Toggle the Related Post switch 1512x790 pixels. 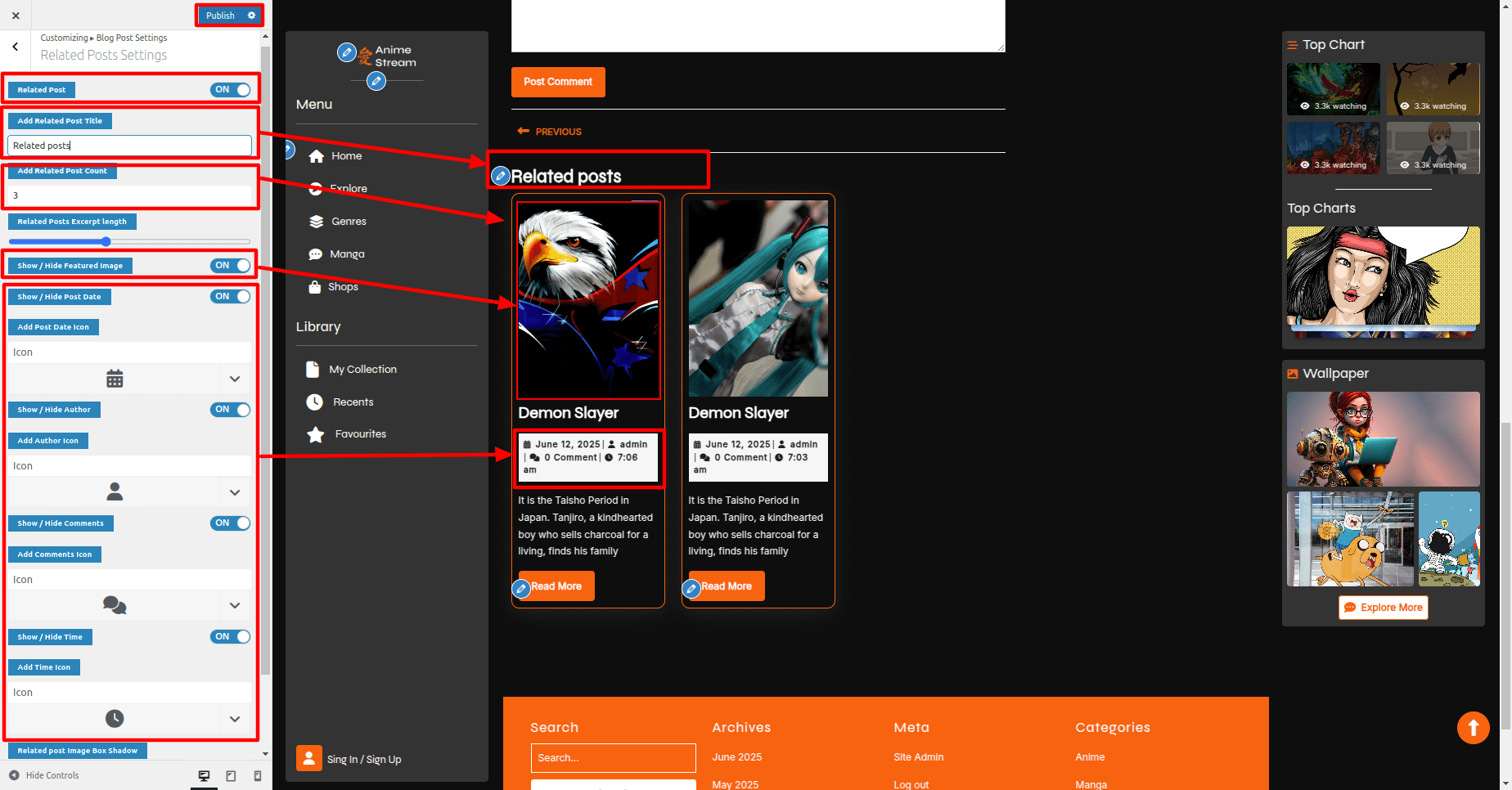tap(231, 90)
